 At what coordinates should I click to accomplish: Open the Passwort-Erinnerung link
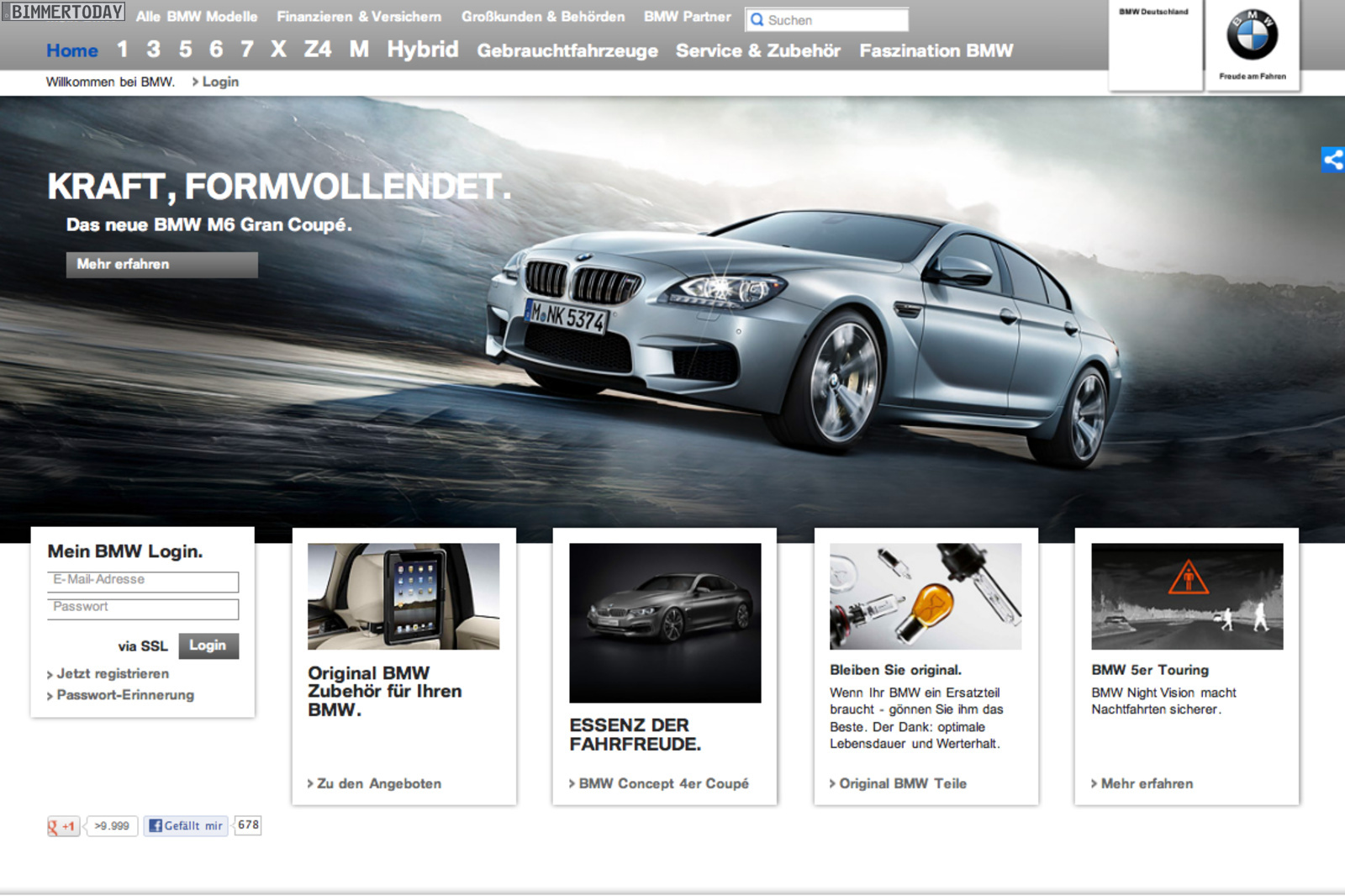tap(125, 695)
